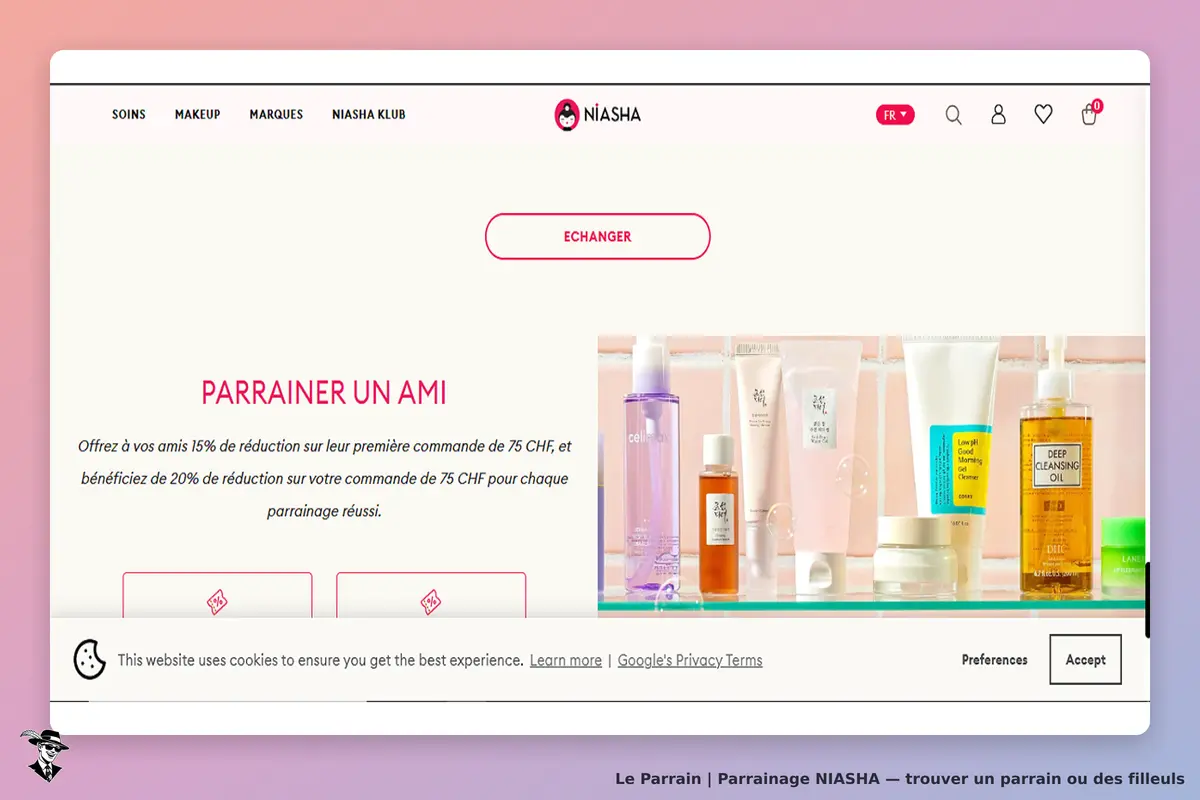This screenshot has height=800, width=1200.
Task: Open the shopping bag cart icon
Action: click(x=1090, y=115)
